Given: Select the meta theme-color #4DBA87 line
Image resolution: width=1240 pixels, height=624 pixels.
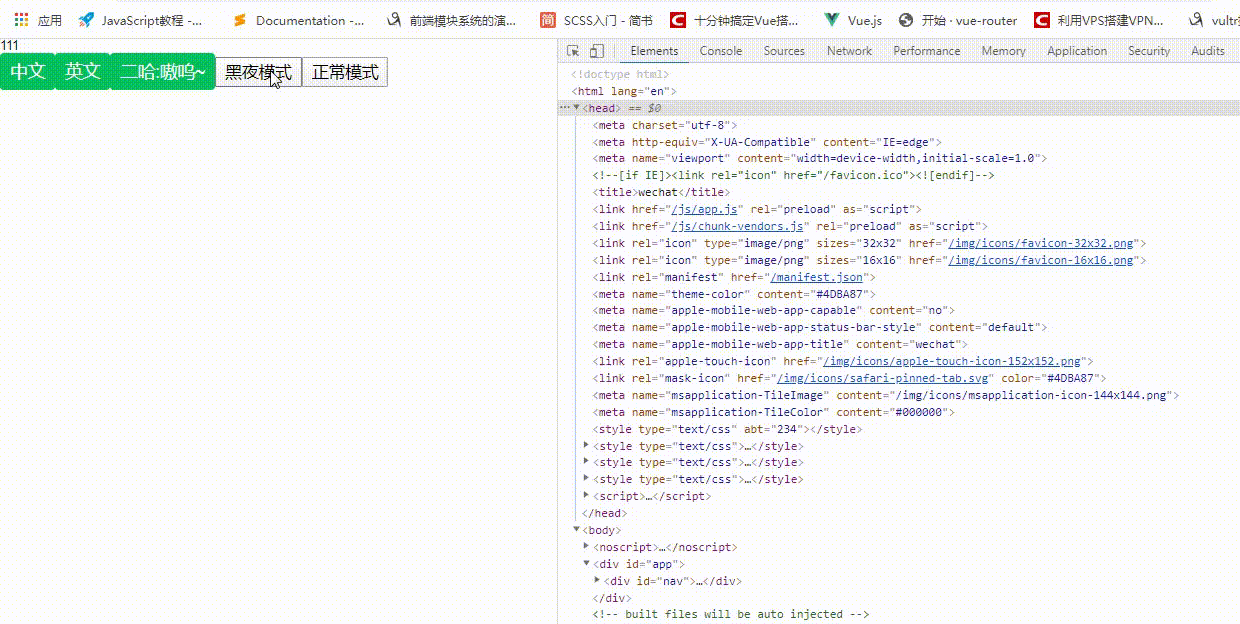Looking at the screenshot, I should click(x=734, y=294).
